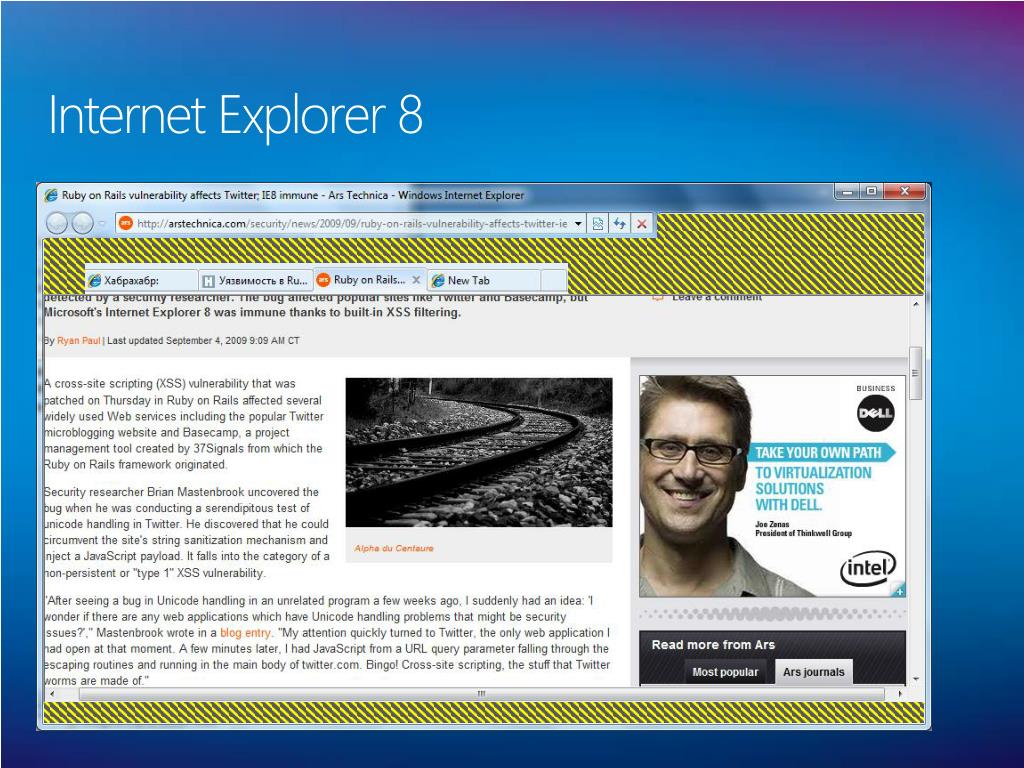1024x768 pixels.
Task: Close the Internet Explorer window
Action: click(x=904, y=191)
